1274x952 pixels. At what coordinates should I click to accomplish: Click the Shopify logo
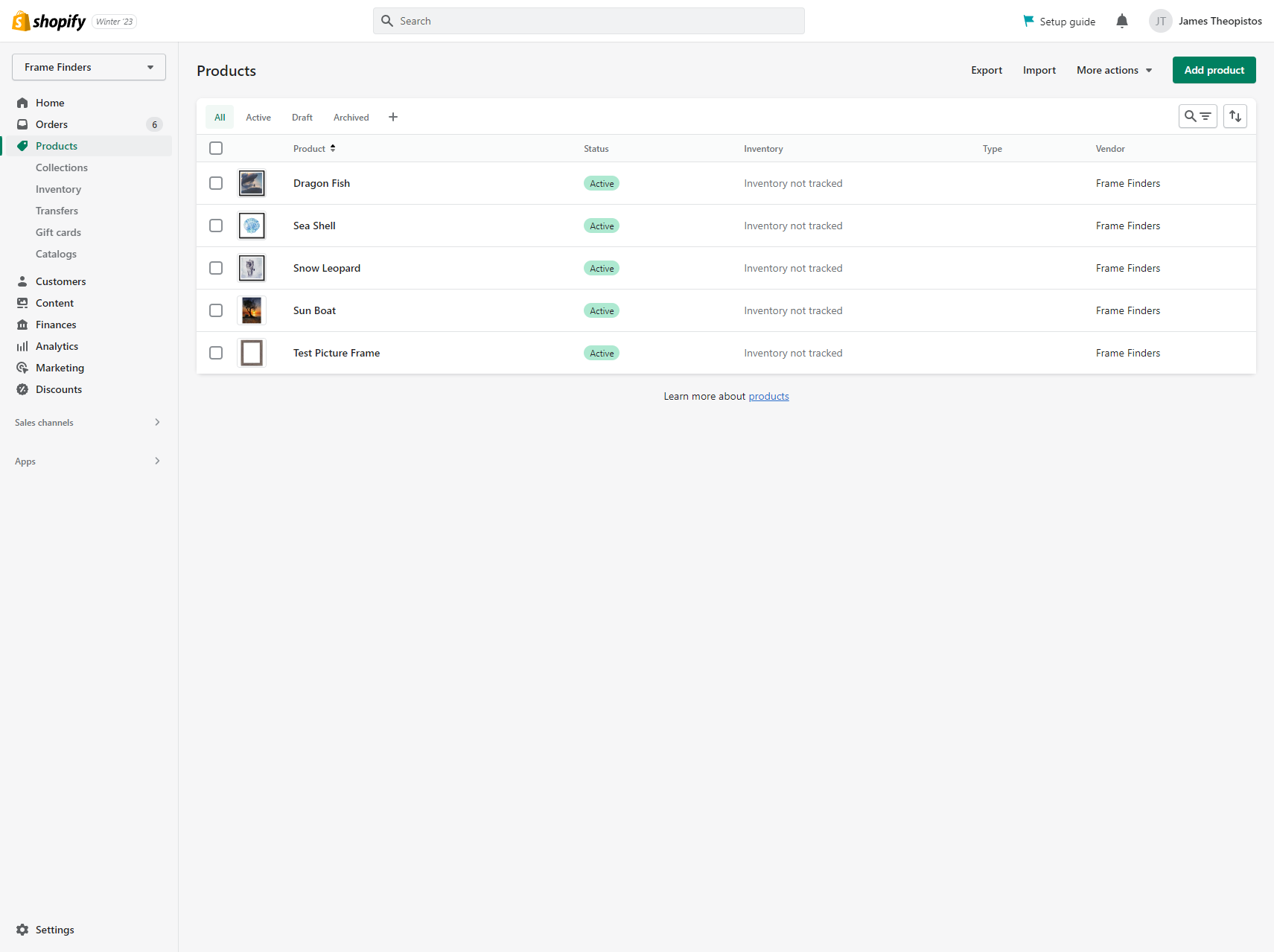coord(49,21)
